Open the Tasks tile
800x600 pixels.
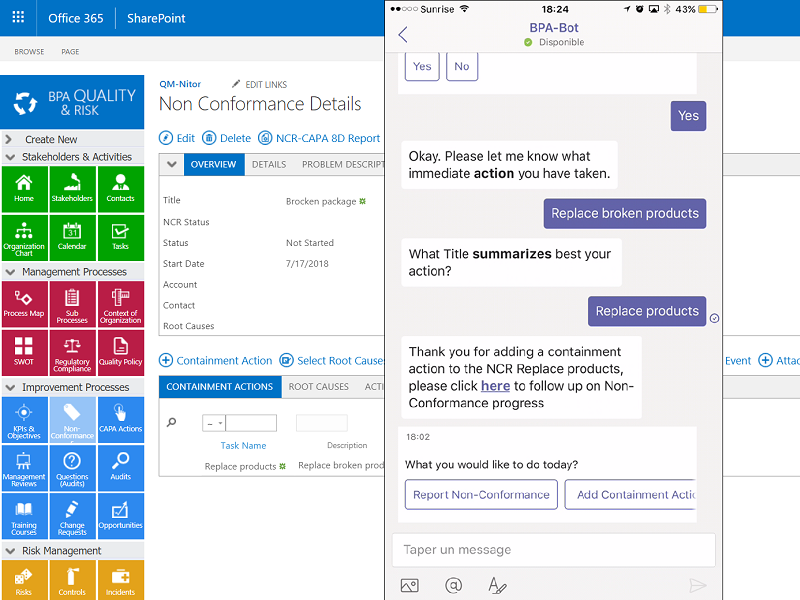(120, 238)
